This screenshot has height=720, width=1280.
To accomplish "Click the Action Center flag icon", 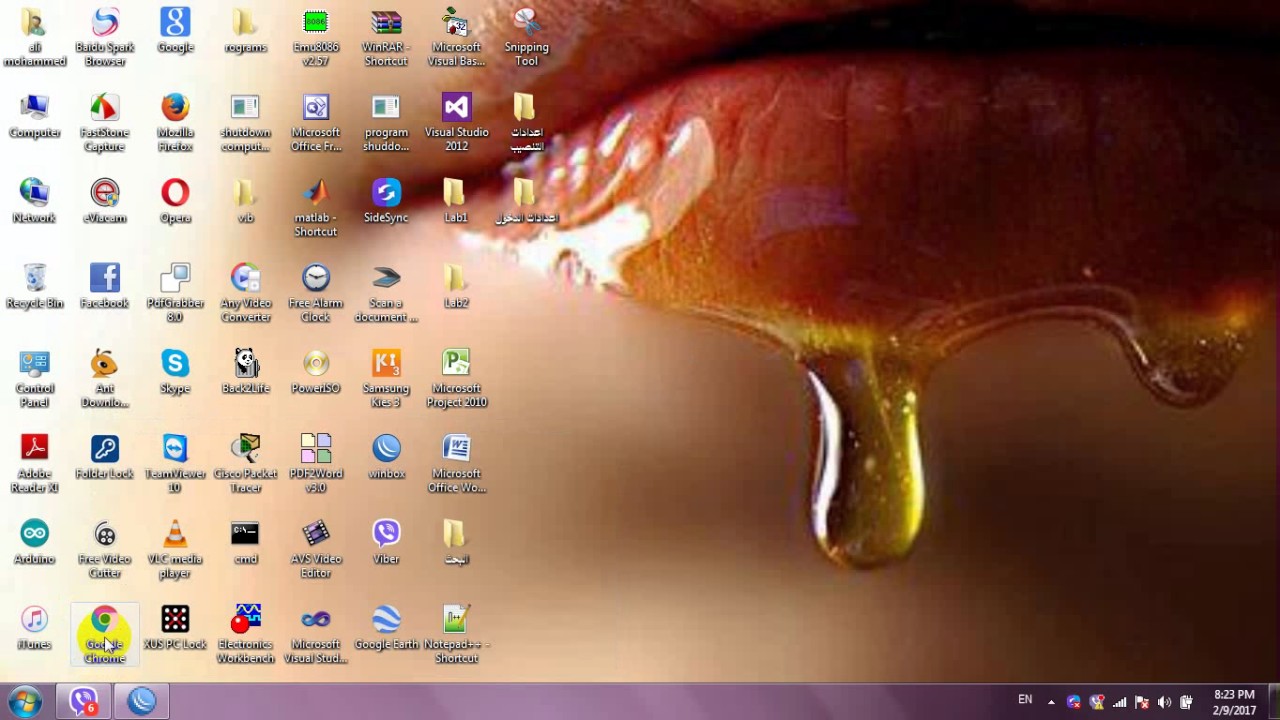I will pyautogui.click(x=1141, y=702).
